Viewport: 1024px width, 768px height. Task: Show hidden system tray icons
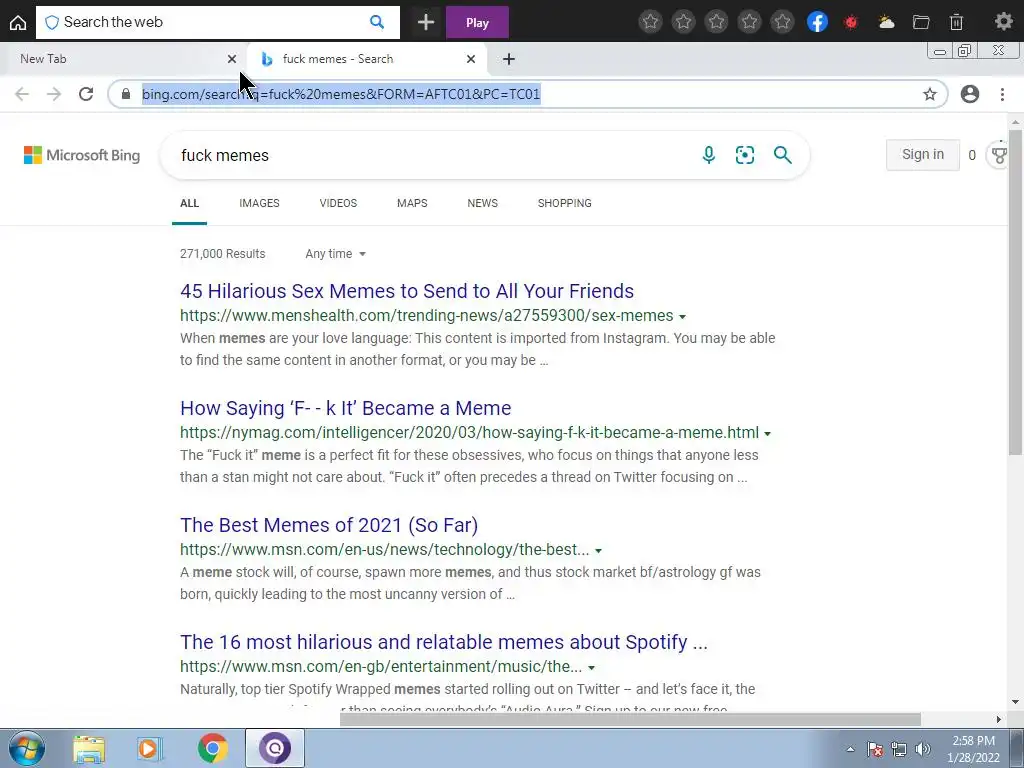point(850,749)
